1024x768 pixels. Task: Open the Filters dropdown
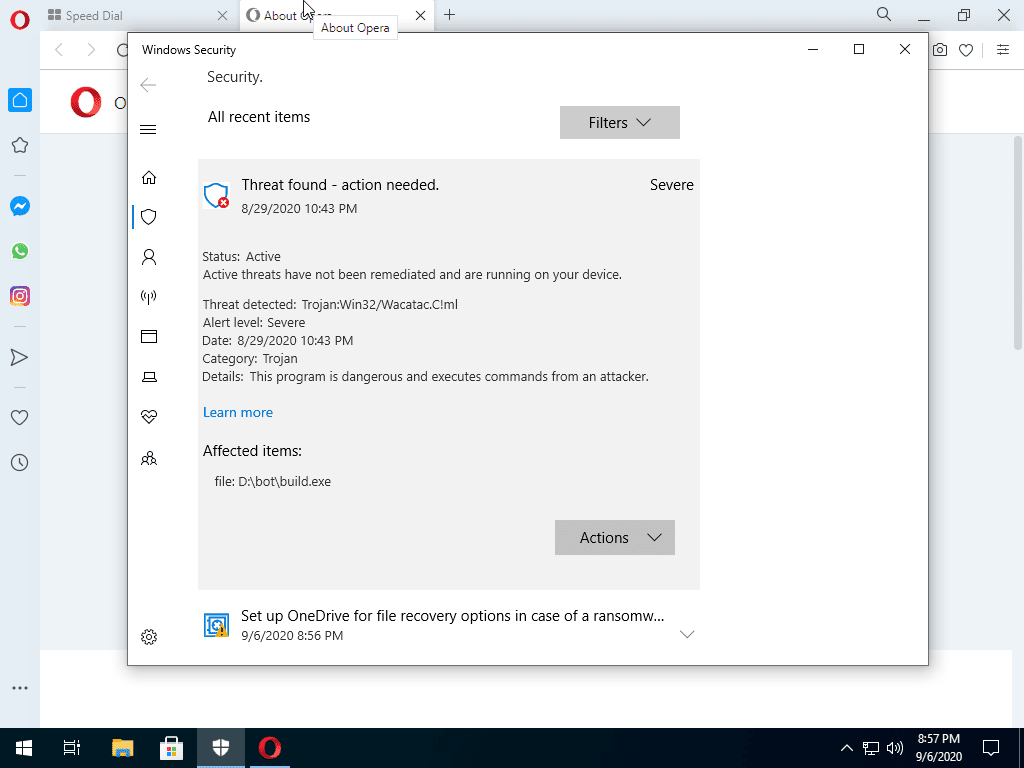[619, 123]
